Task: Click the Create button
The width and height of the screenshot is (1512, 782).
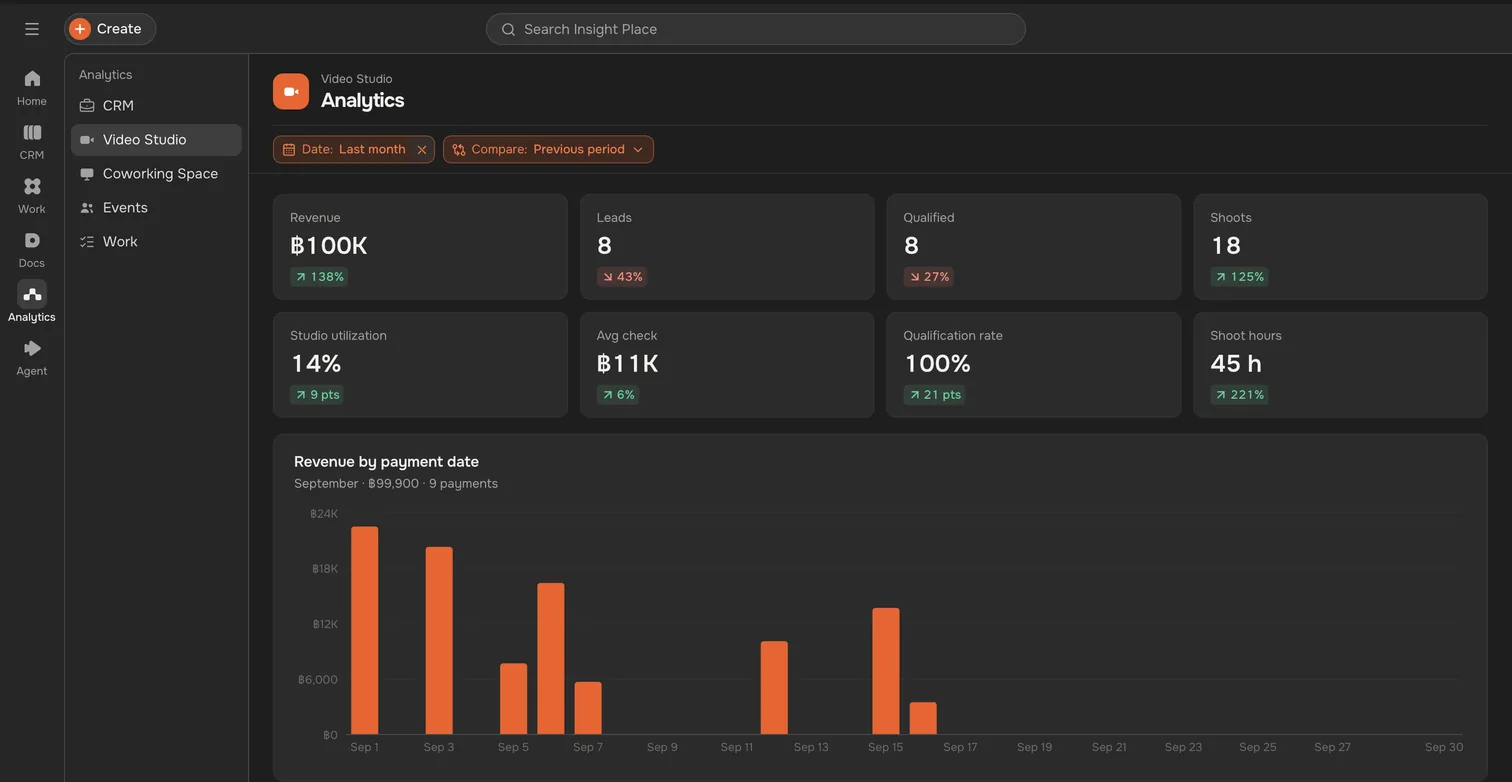Action: (110, 29)
